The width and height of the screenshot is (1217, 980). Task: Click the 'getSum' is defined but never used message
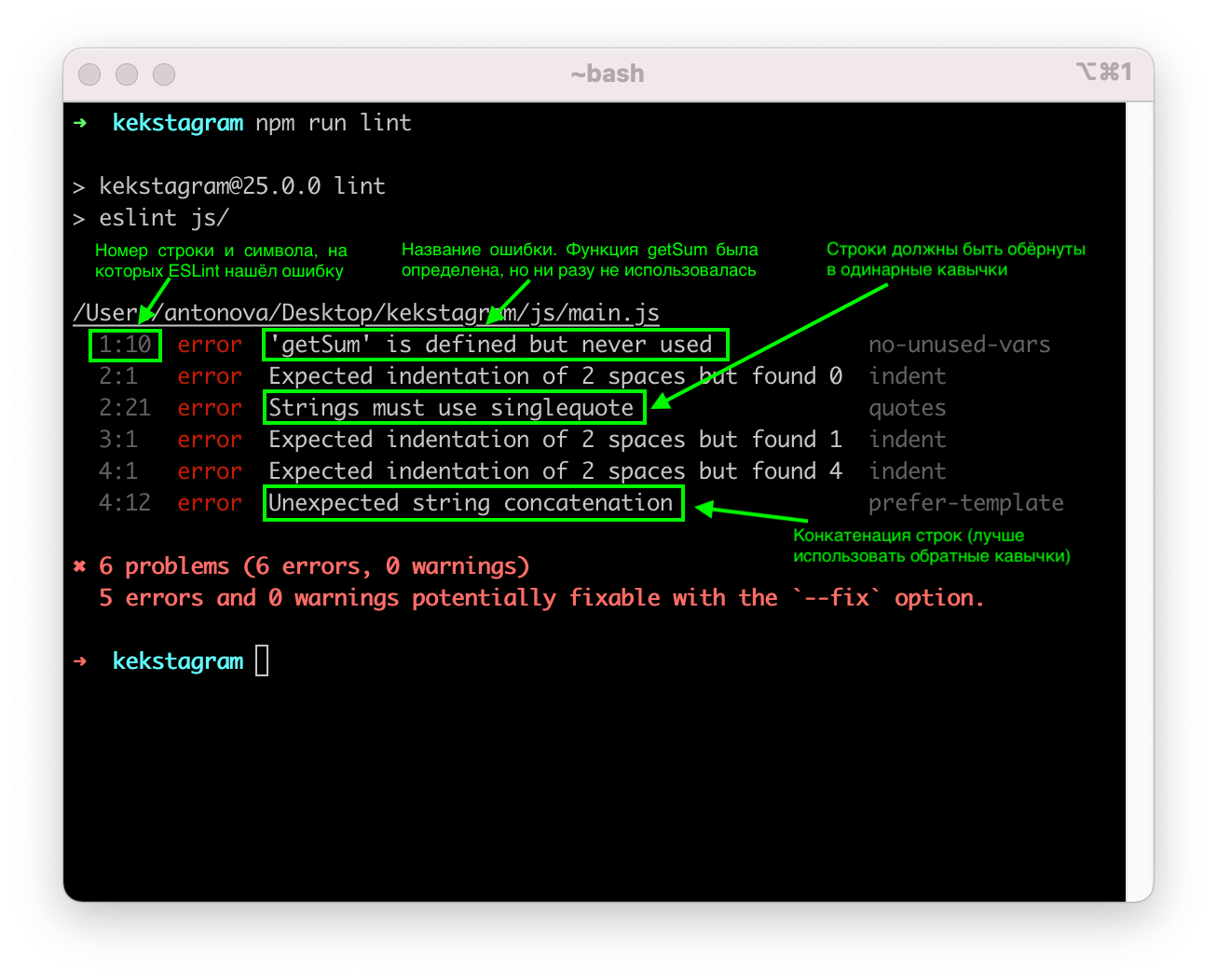[495, 345]
